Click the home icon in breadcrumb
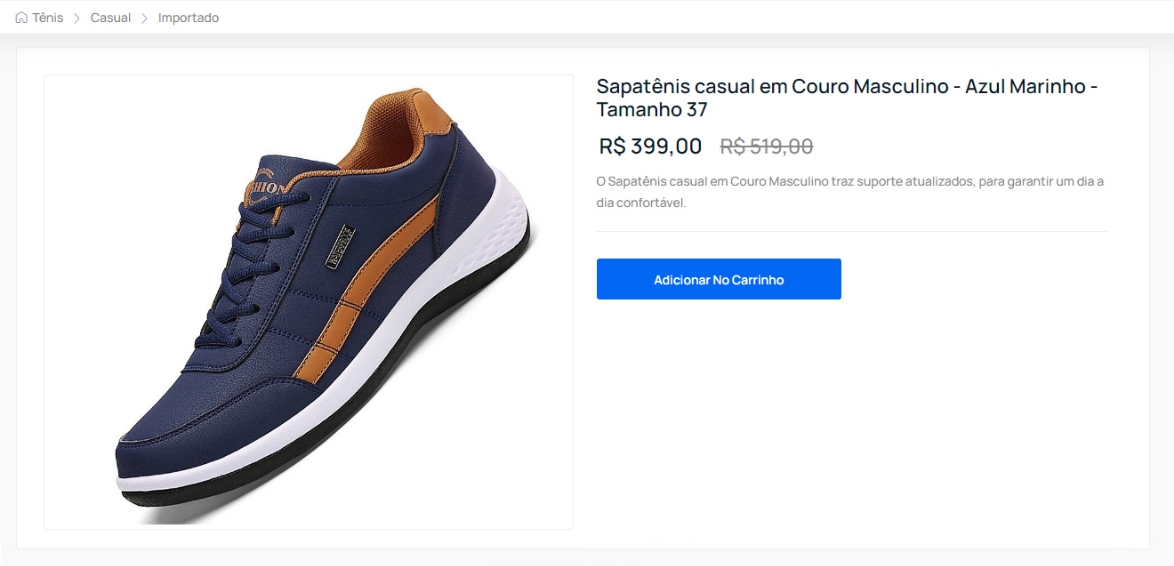The image size is (1174, 566). (x=21, y=18)
